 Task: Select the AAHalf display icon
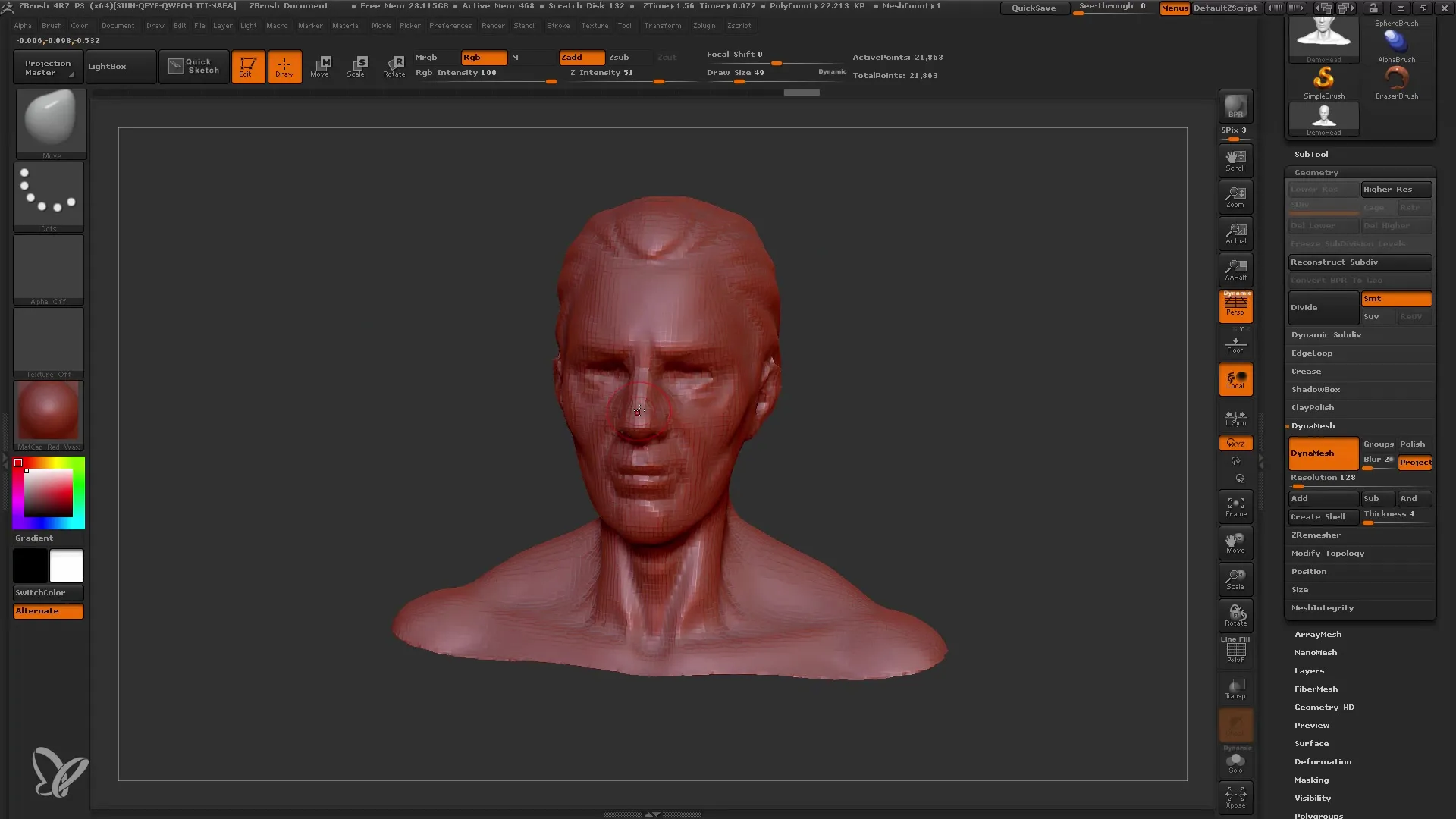click(x=1236, y=268)
